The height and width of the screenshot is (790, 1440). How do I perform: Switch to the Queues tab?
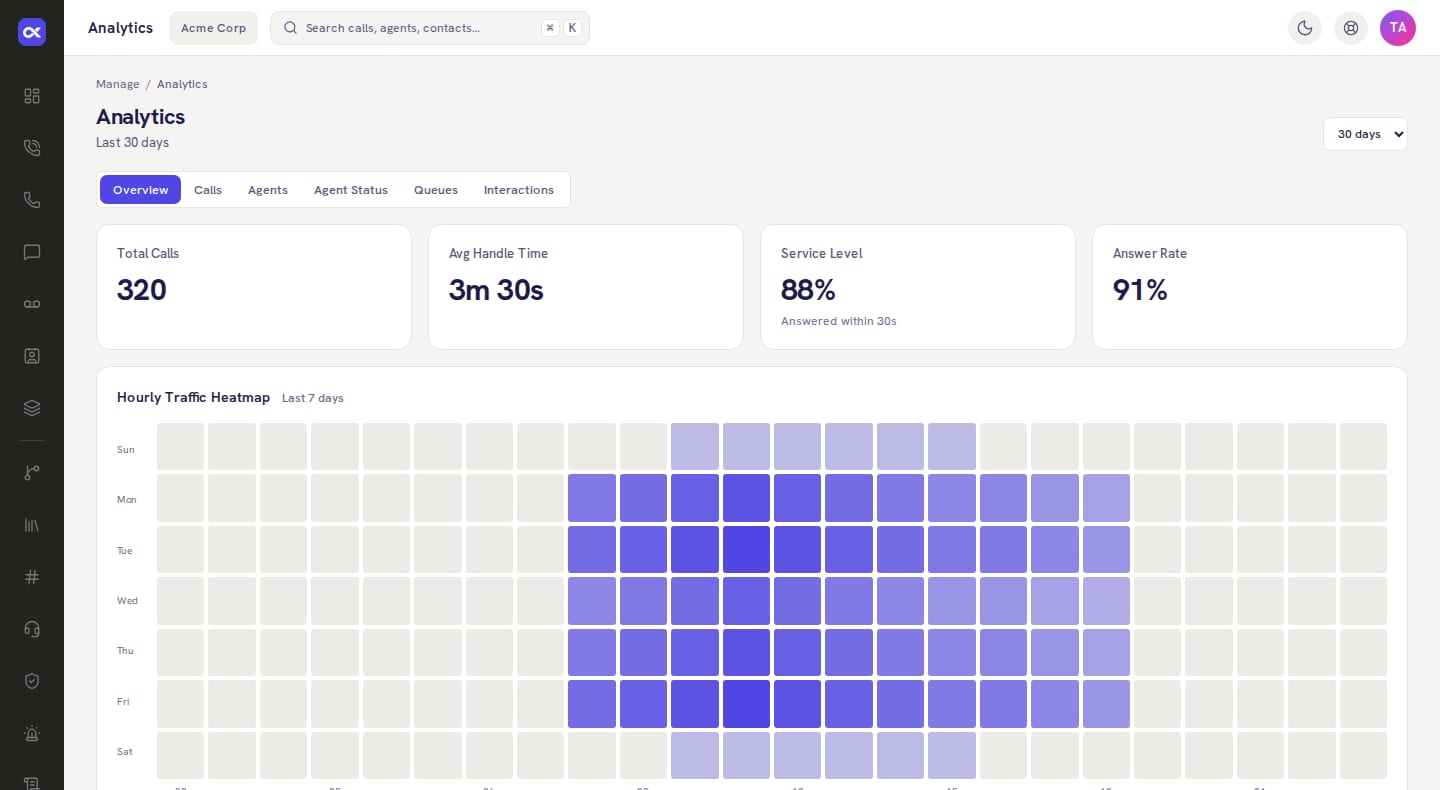436,190
